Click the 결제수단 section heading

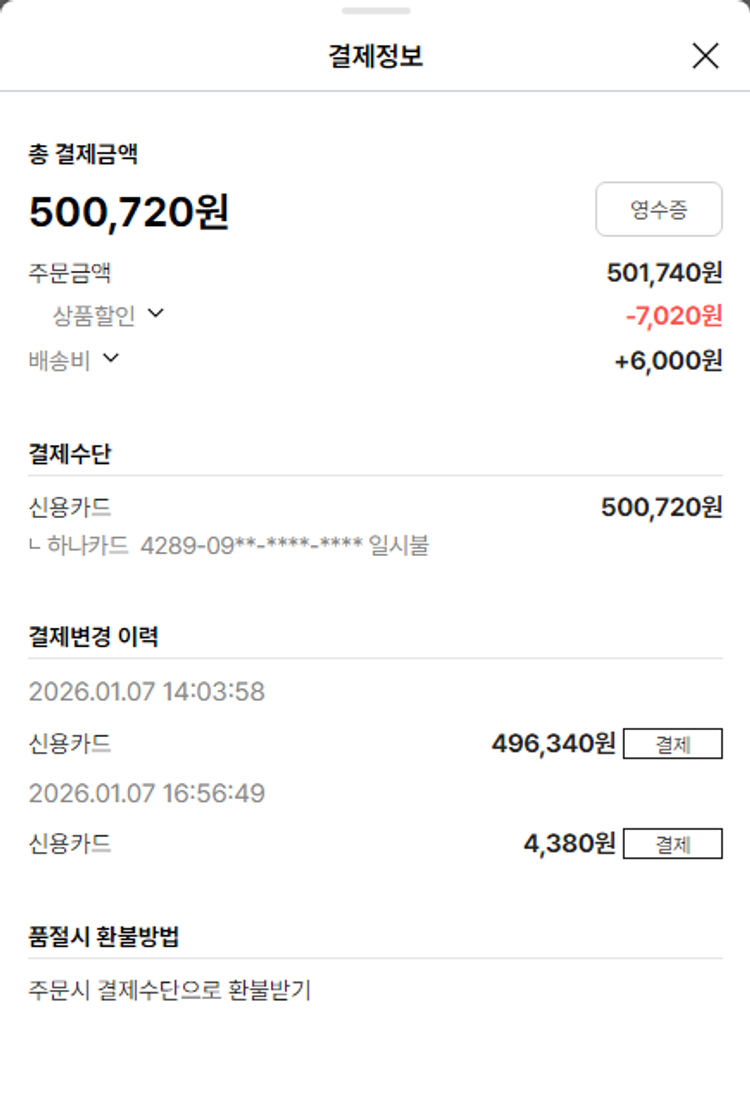pos(70,454)
